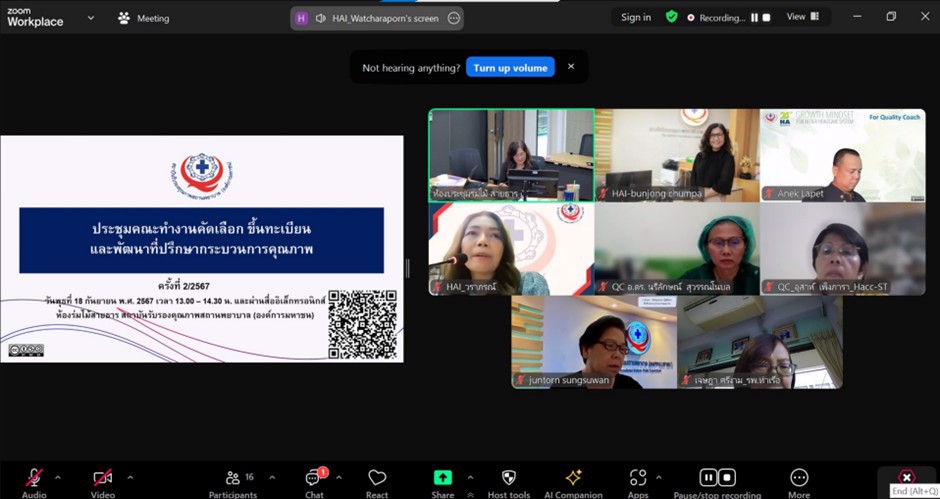Select the QC อ.ดร. นริลักษณ์ video tile
940x499 pixels.
pos(677,249)
